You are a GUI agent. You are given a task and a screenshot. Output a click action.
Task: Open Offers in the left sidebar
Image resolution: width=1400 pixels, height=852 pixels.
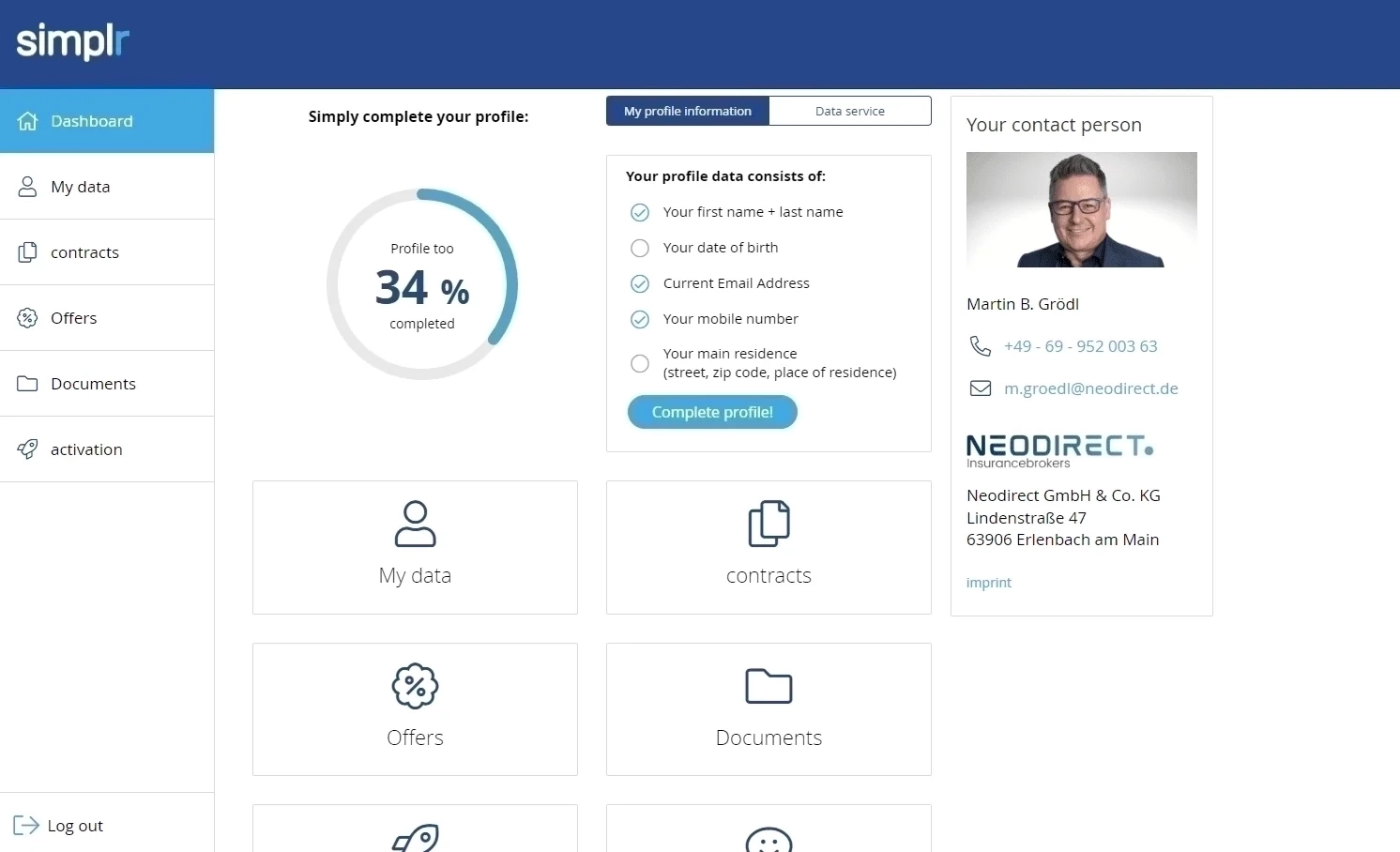pos(74,318)
